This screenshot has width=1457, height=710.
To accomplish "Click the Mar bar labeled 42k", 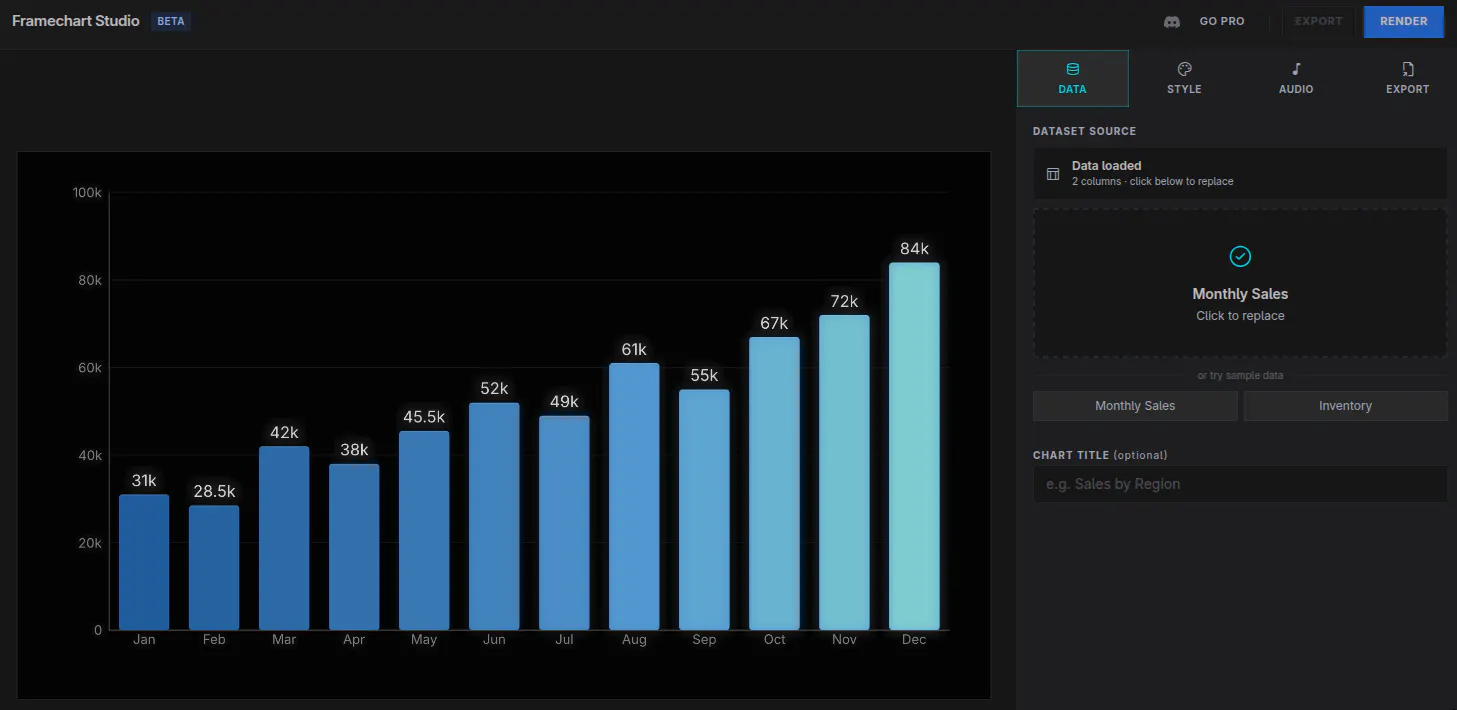I will (284, 538).
